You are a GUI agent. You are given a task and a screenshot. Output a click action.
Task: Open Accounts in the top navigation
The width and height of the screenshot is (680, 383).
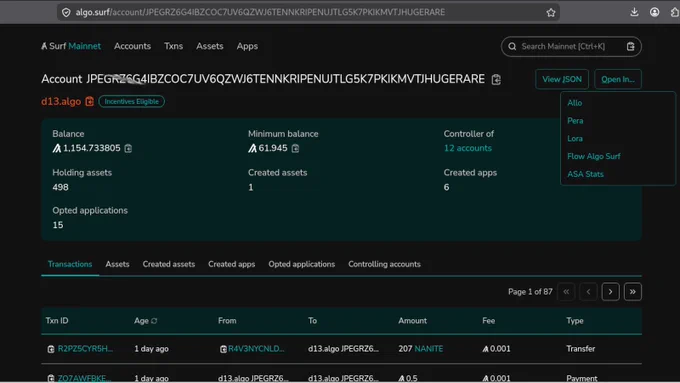point(132,46)
